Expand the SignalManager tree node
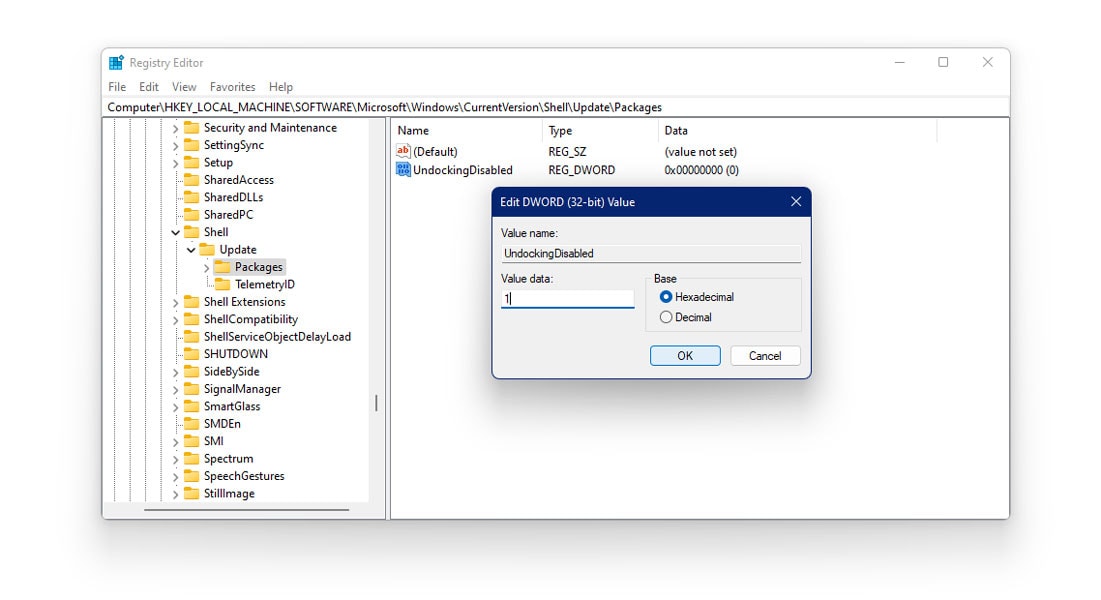This screenshot has width=1101, height=600. 176,389
